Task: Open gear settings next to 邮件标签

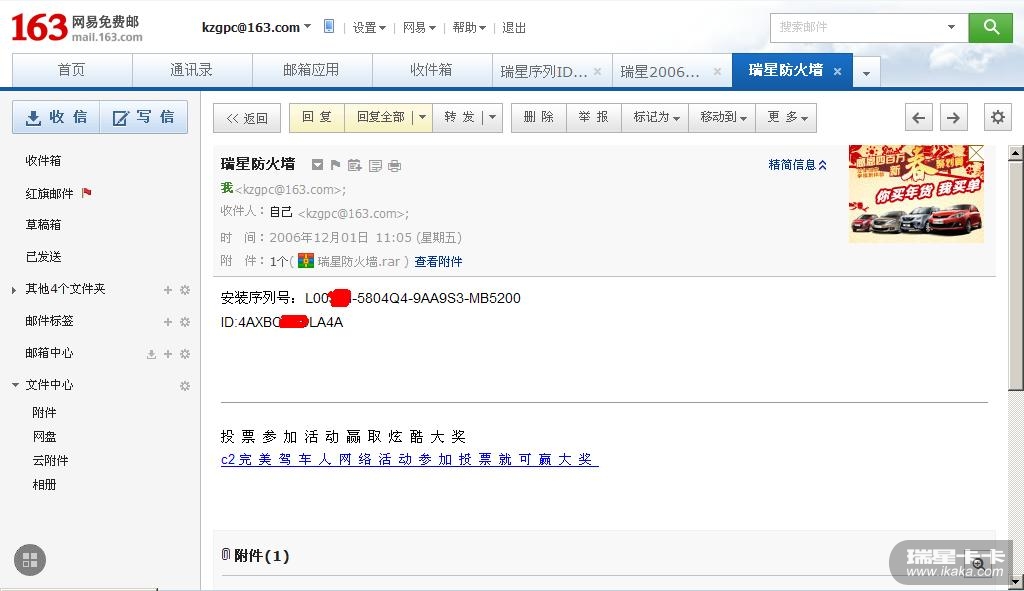Action: pyautogui.click(x=185, y=321)
